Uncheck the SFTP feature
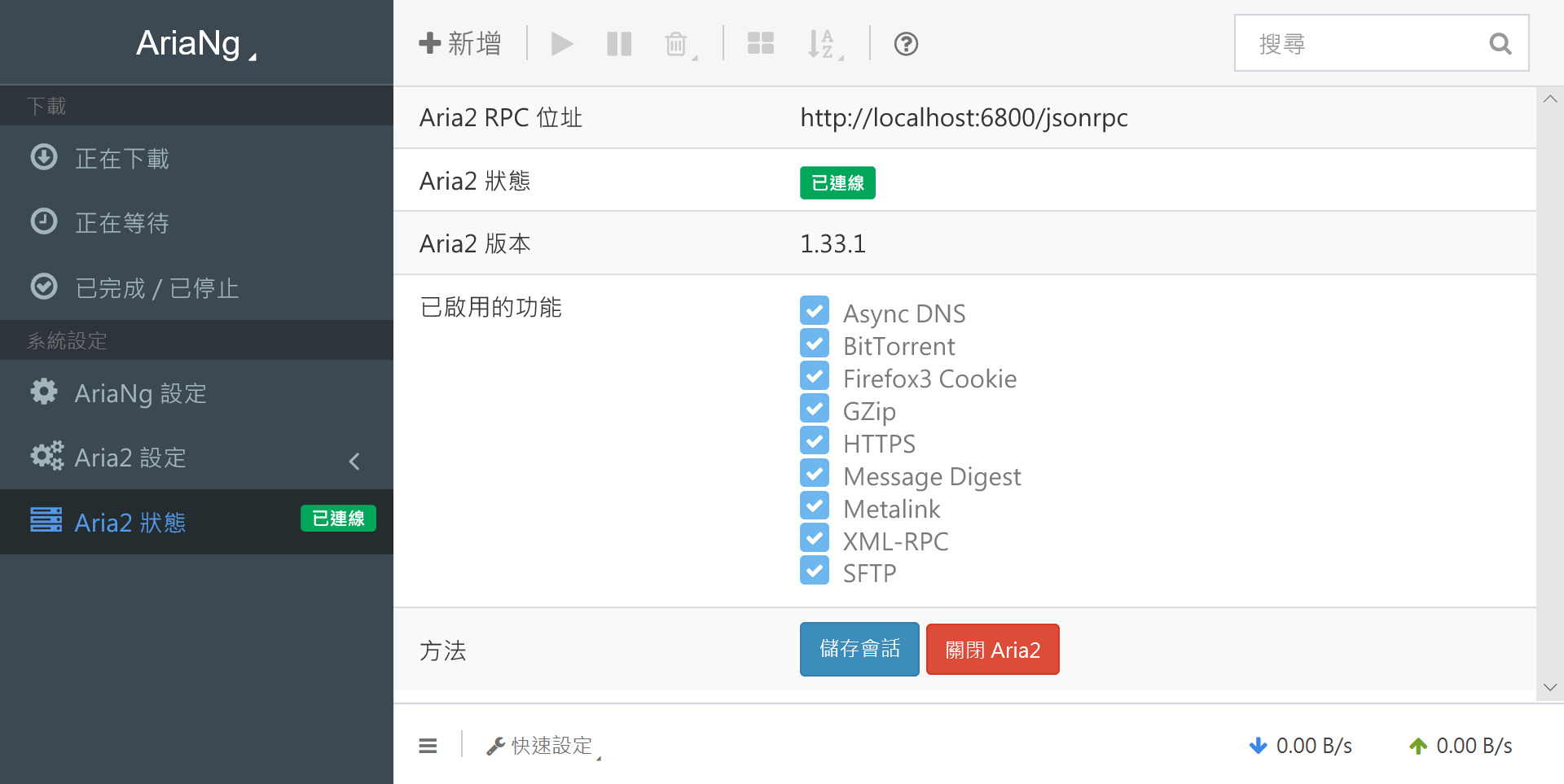1564x784 pixels. 815,570
